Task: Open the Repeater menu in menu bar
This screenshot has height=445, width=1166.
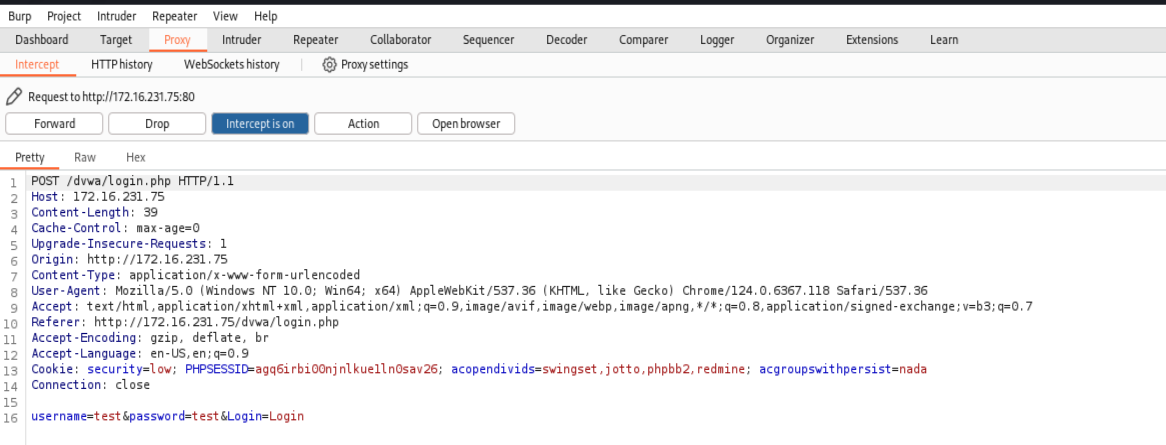Action: [x=175, y=16]
